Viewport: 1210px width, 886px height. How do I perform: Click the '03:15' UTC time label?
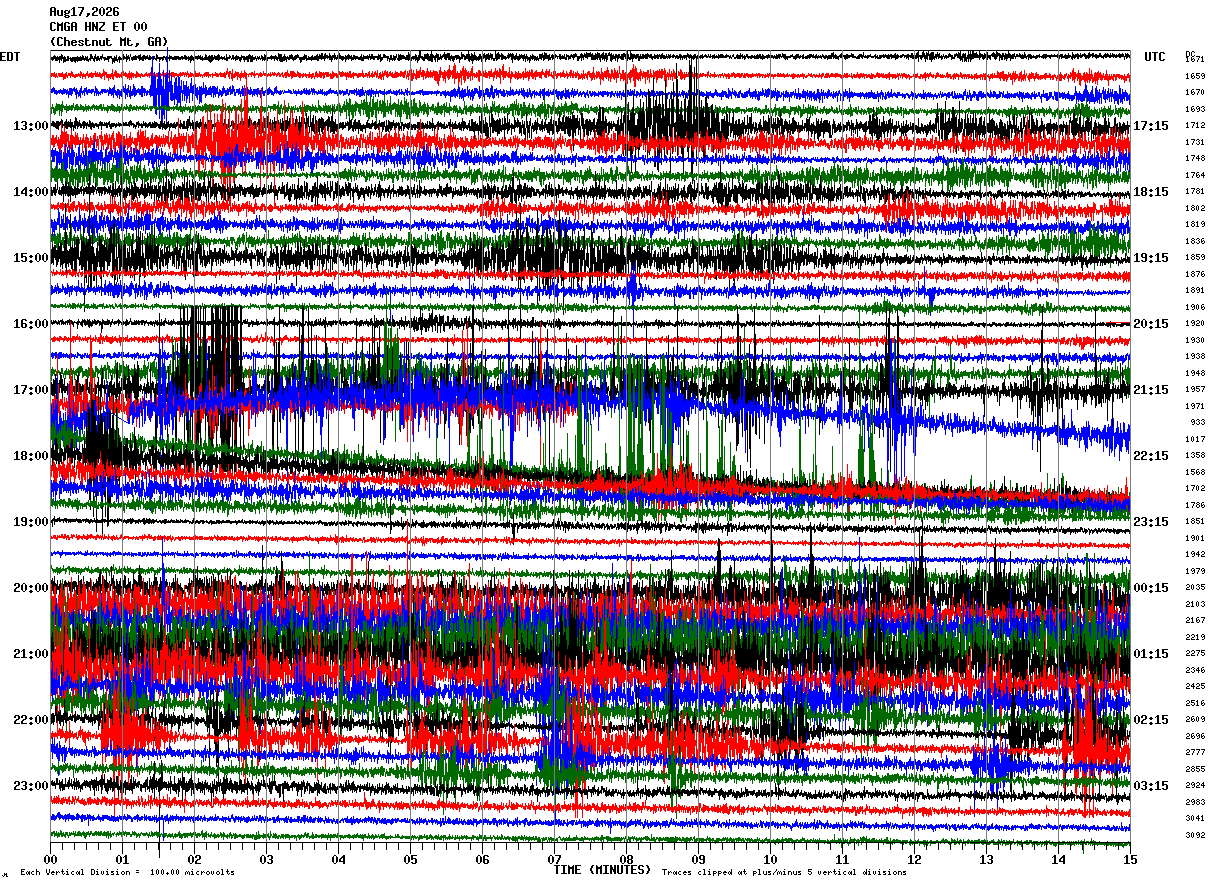1151,785
